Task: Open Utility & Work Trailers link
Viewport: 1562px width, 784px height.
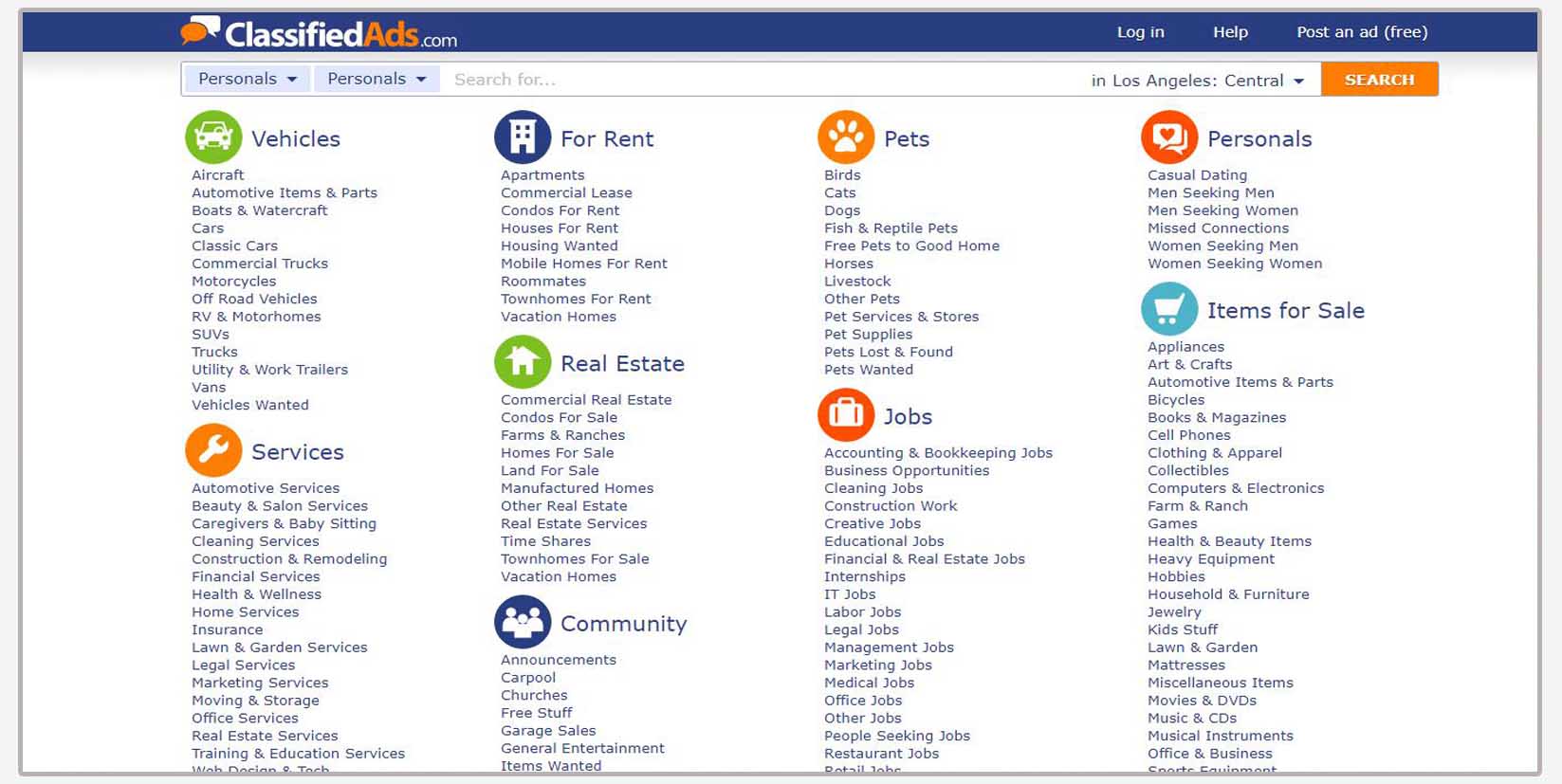Action: click(x=269, y=370)
